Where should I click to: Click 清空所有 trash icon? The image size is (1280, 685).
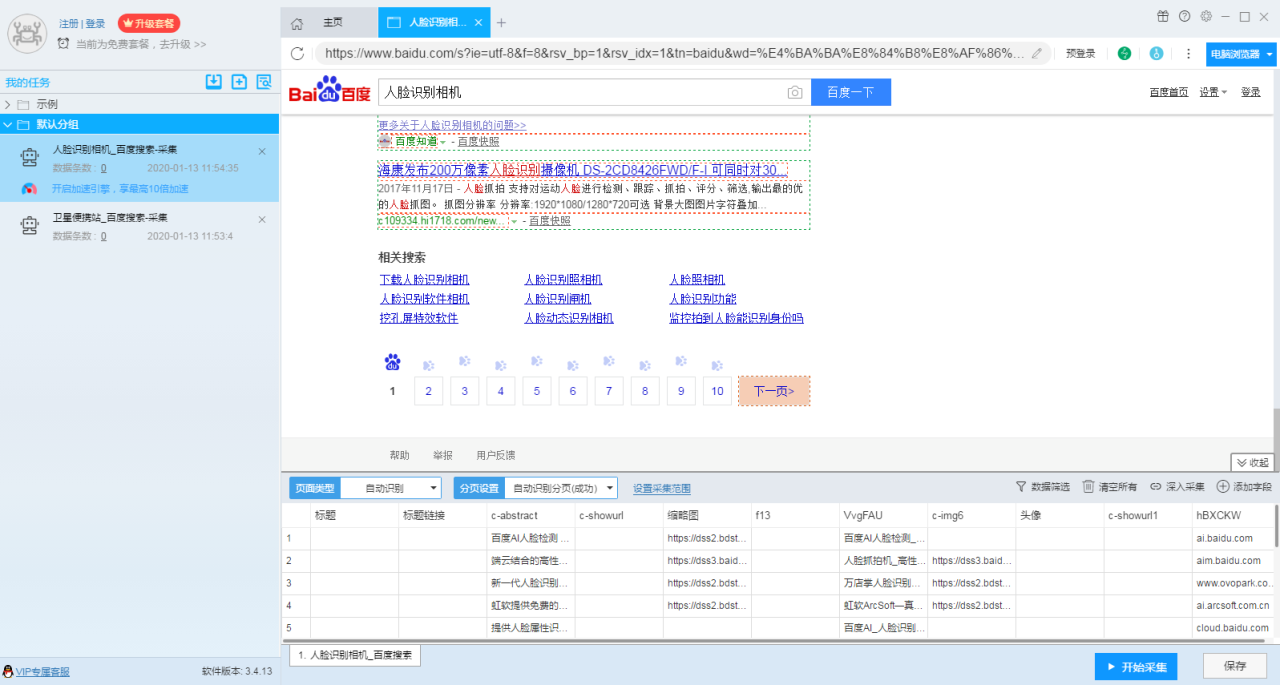pyautogui.click(x=1089, y=487)
